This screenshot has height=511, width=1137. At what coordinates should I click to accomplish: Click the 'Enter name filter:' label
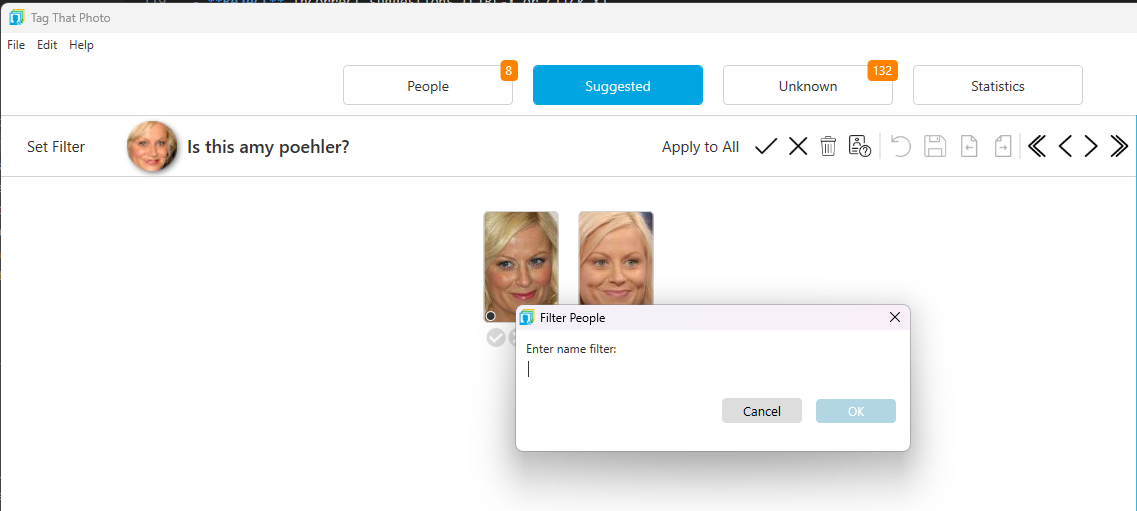(571, 349)
